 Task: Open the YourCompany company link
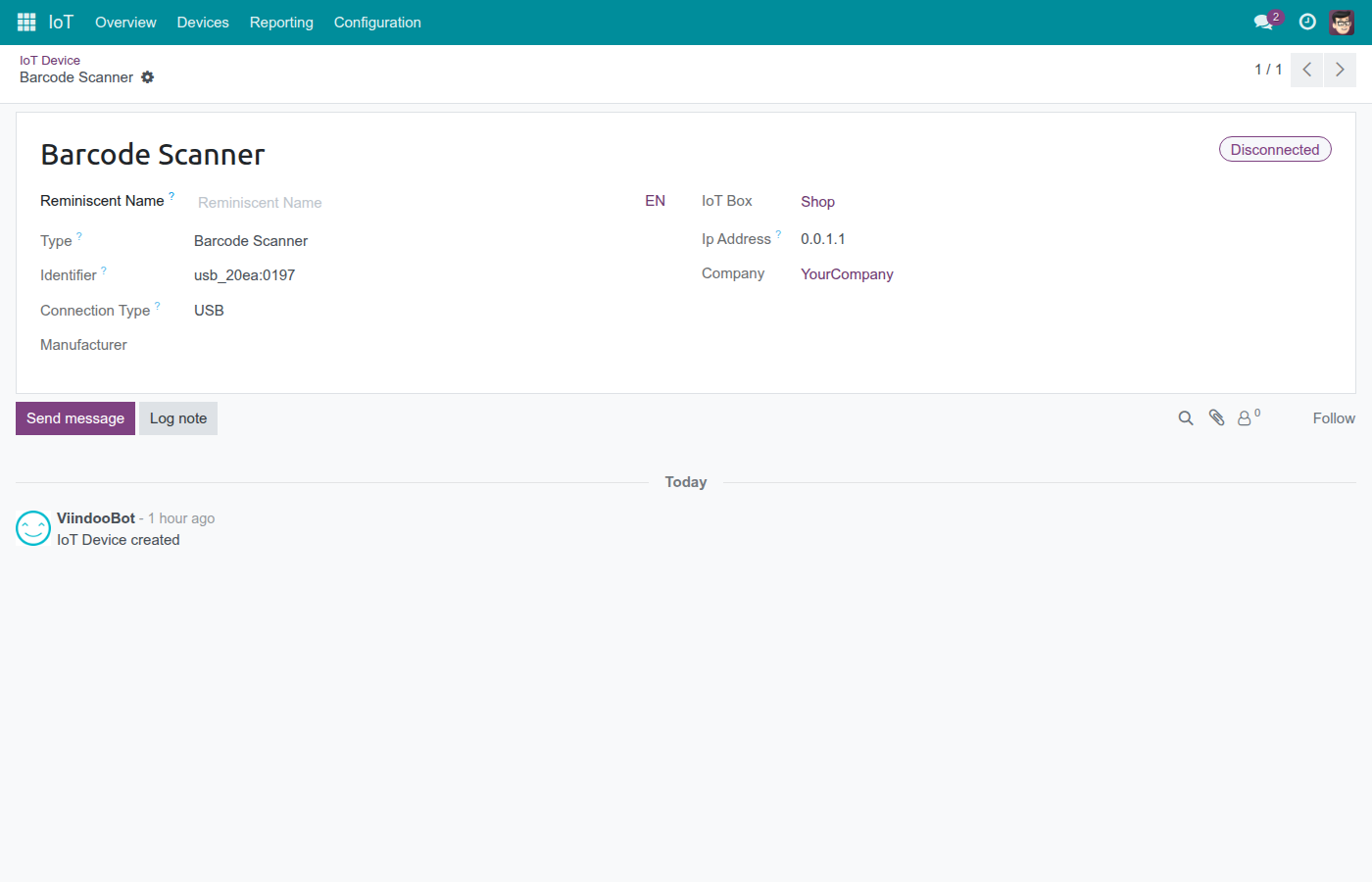pos(847,274)
